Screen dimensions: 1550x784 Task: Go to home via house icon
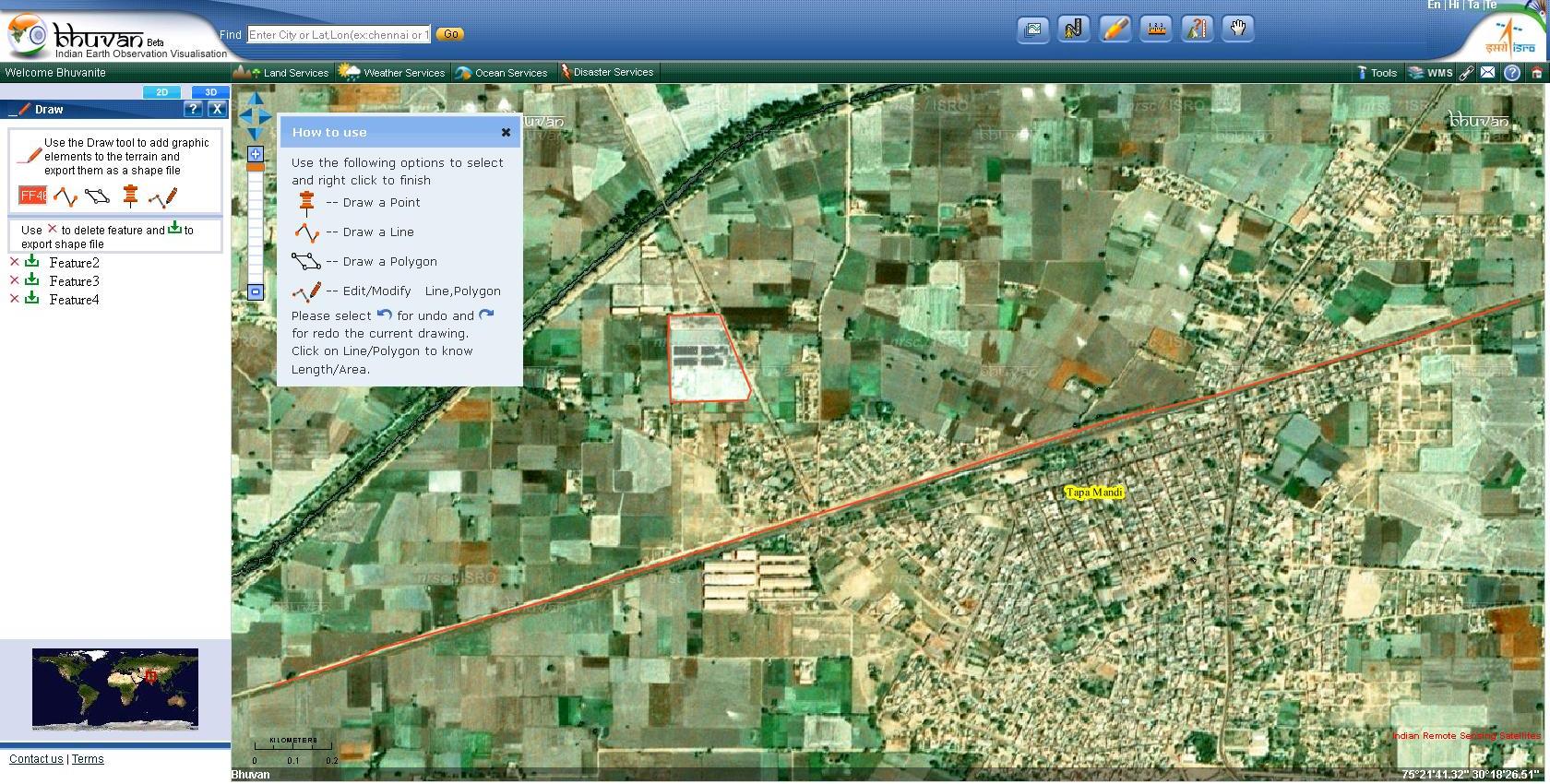coord(1536,72)
